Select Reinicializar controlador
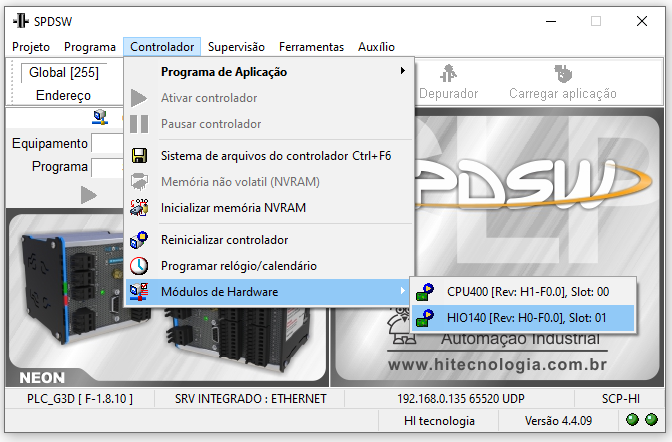 click(269, 240)
